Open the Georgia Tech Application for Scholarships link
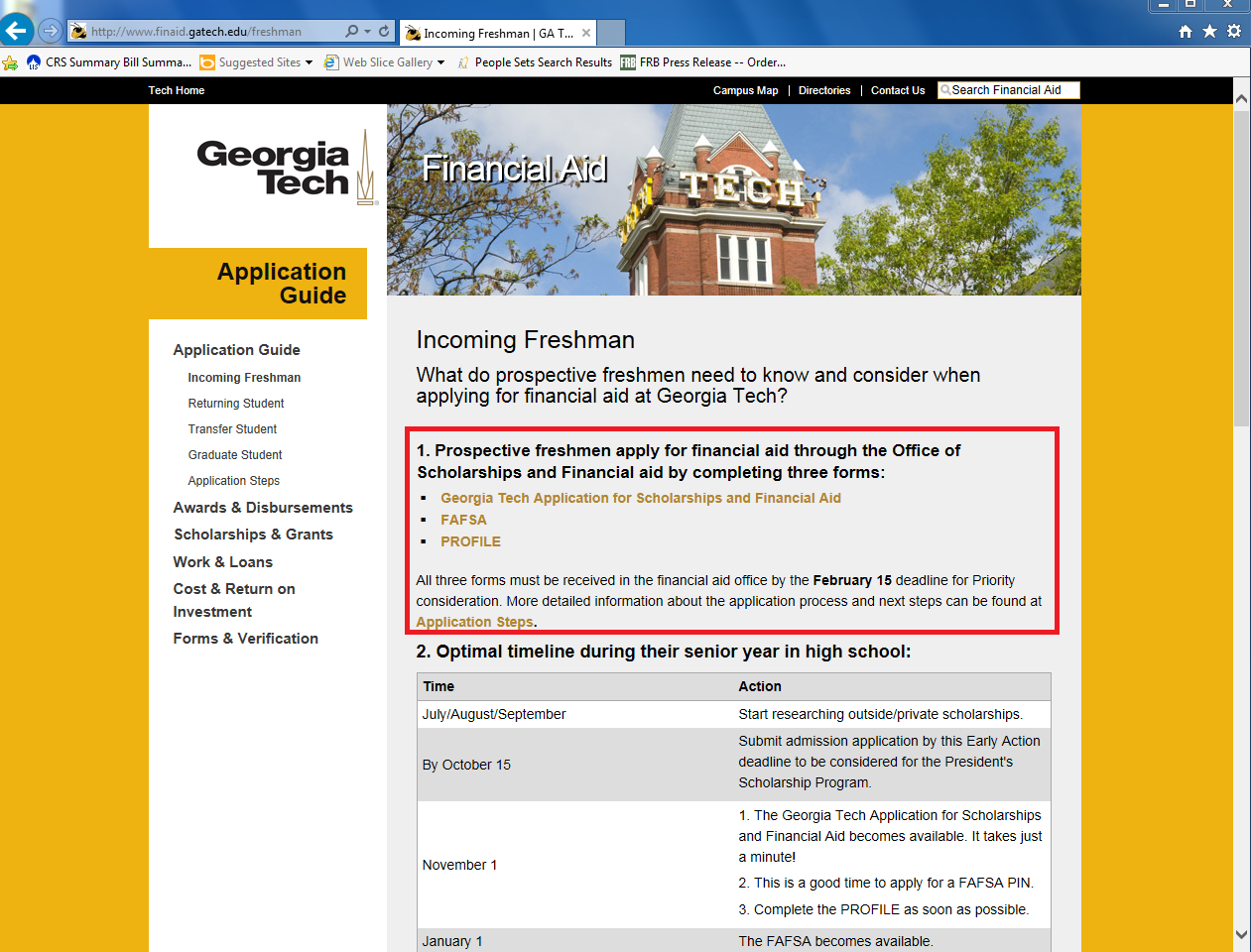 (641, 498)
